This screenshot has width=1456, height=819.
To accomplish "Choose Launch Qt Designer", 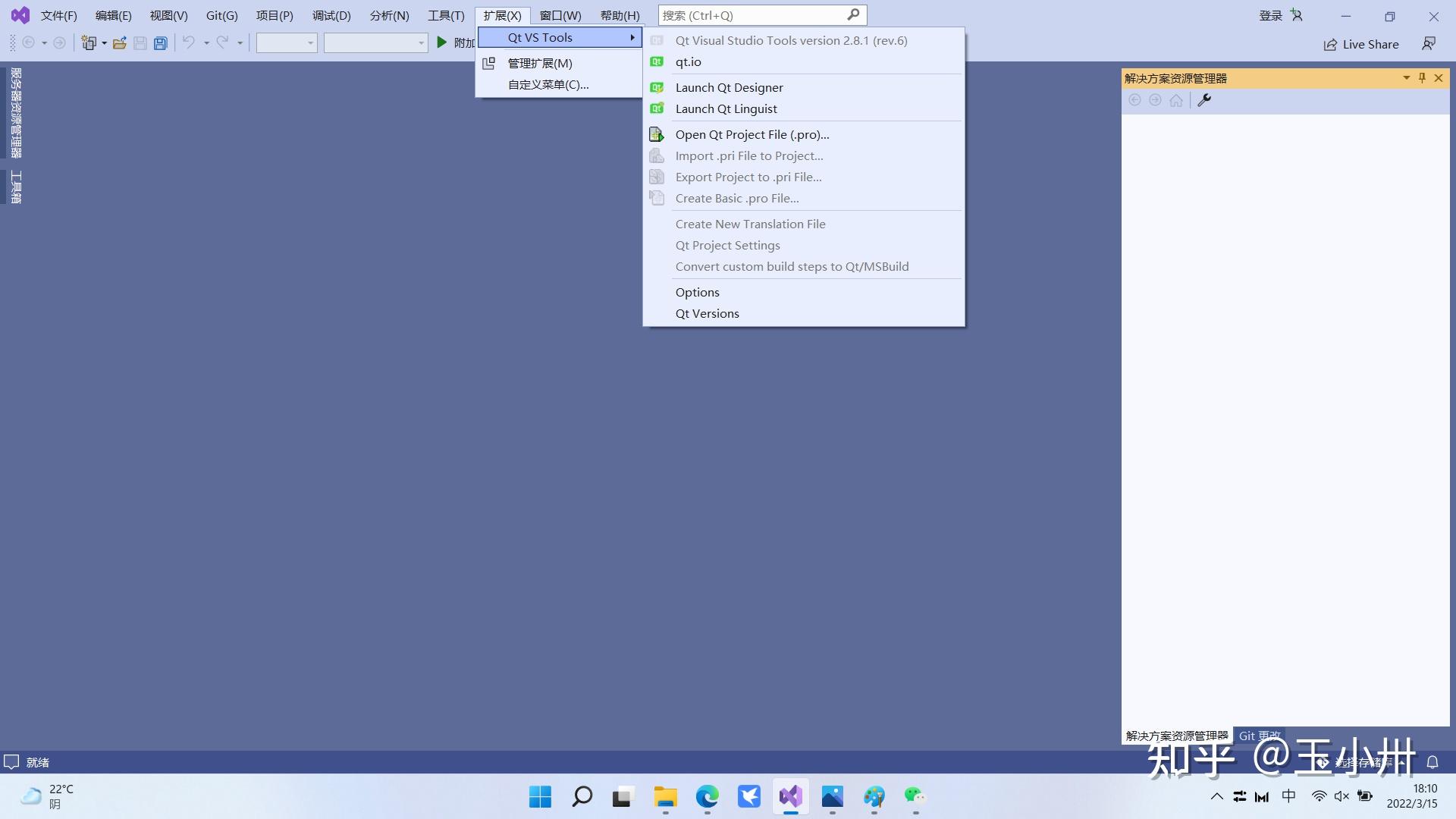I will click(804, 87).
